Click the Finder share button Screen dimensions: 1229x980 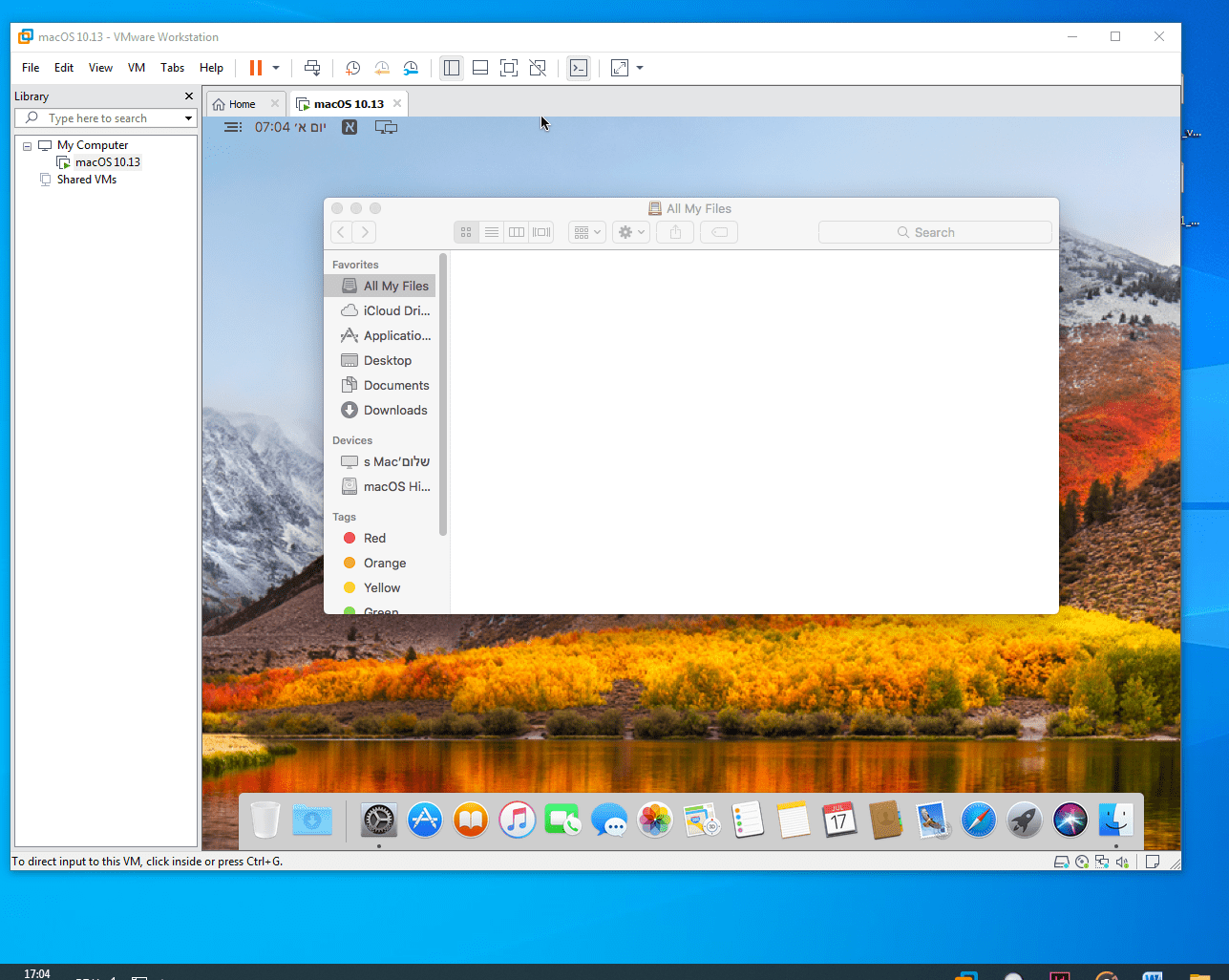click(x=675, y=232)
